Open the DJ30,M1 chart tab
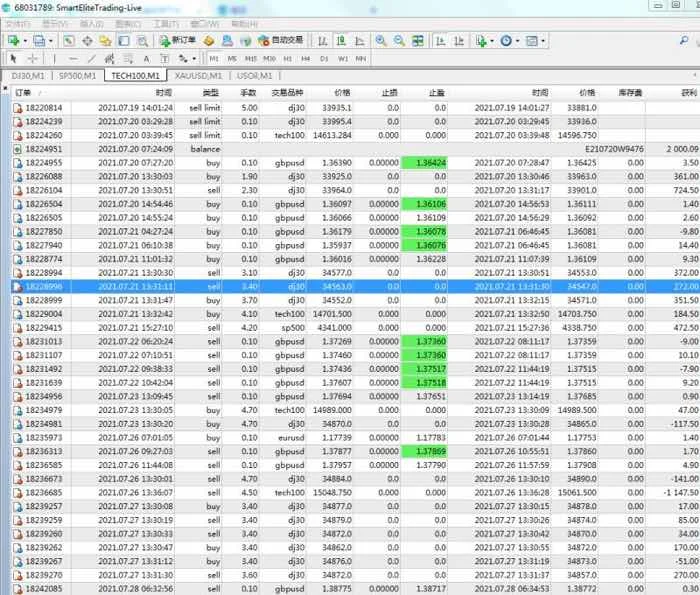This screenshot has width=700, height=595. [27, 75]
